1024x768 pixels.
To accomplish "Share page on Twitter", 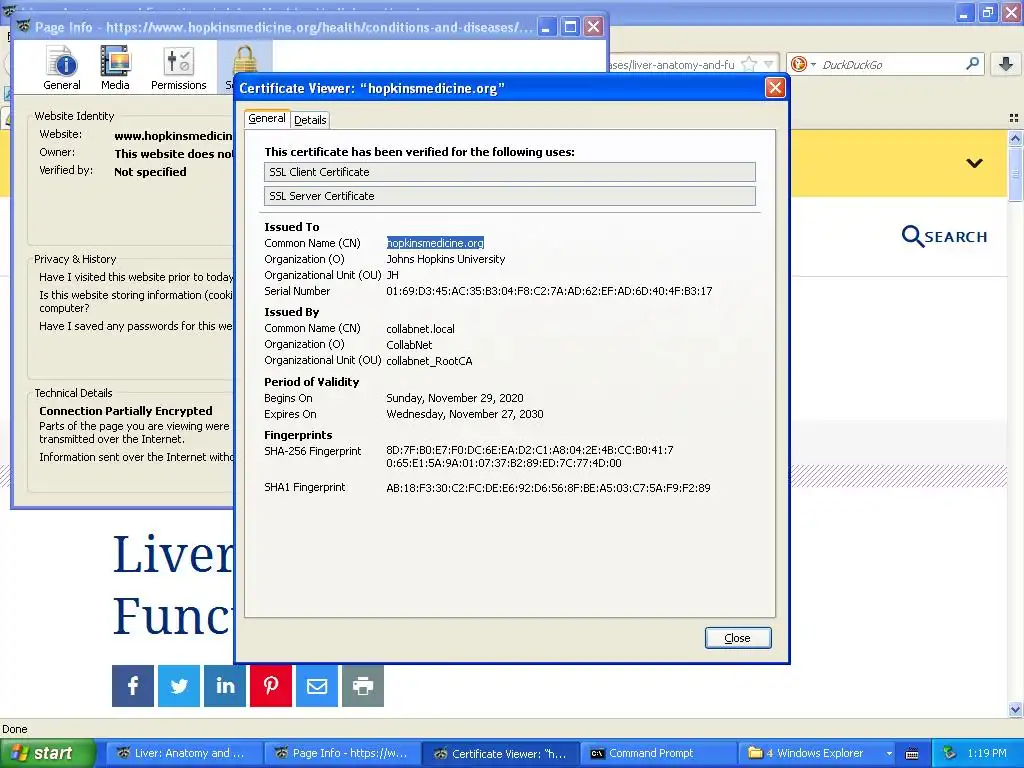I will point(179,686).
